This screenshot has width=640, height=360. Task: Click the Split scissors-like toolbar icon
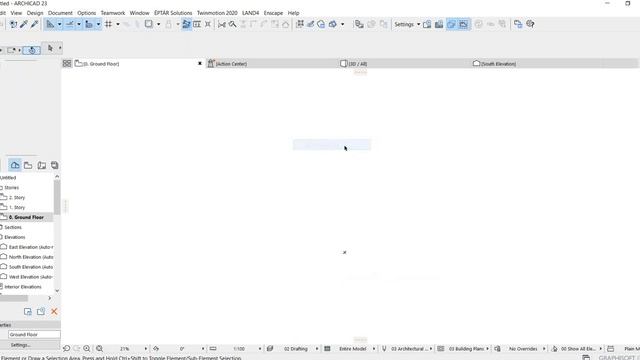point(222,24)
